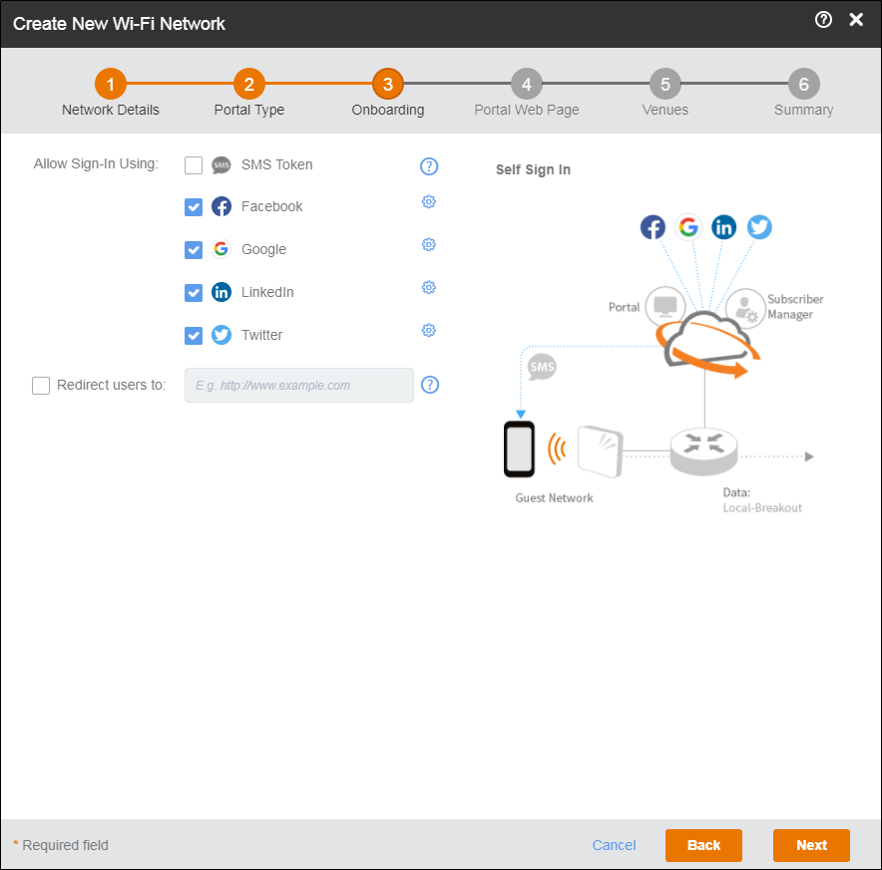Screen dimensions: 882x870
Task: Click the Cancel link
Action: (614, 845)
